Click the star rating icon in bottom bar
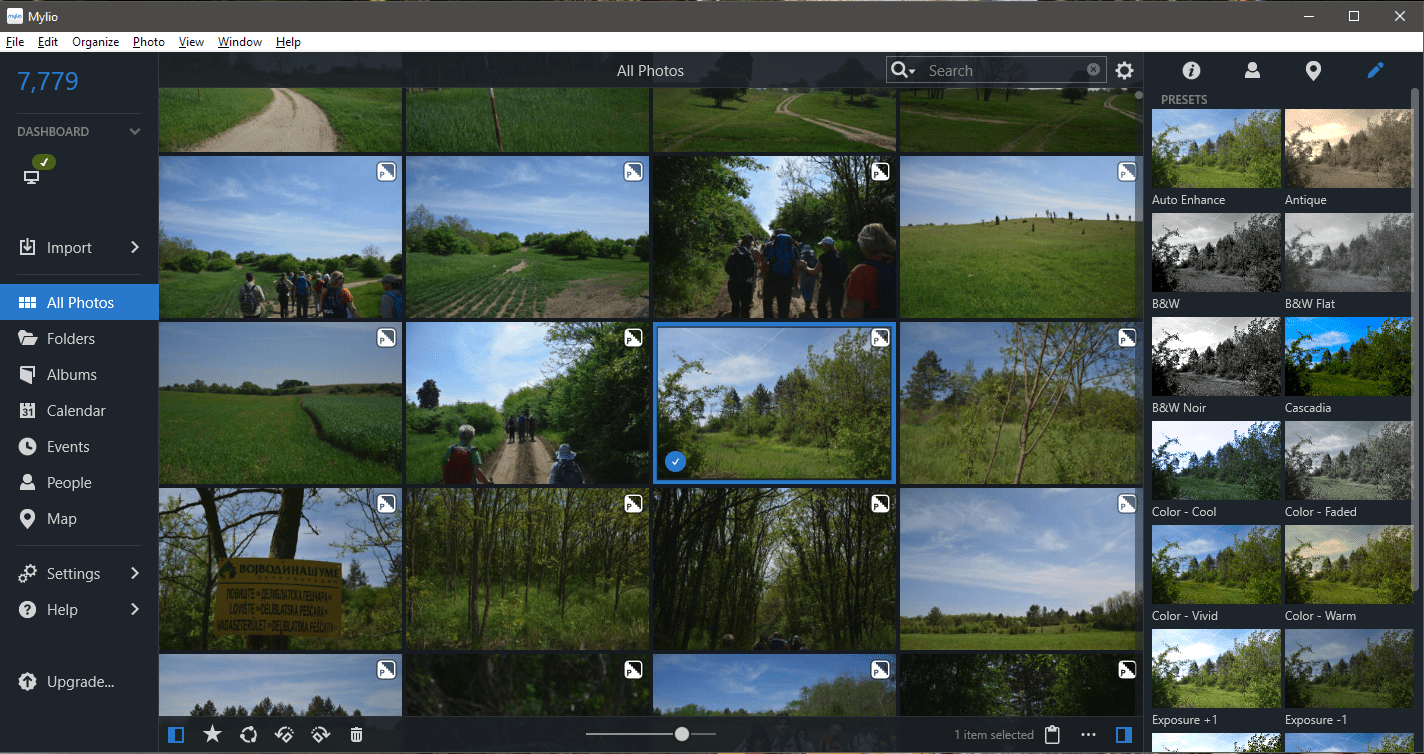The image size is (1424, 754). 212,735
